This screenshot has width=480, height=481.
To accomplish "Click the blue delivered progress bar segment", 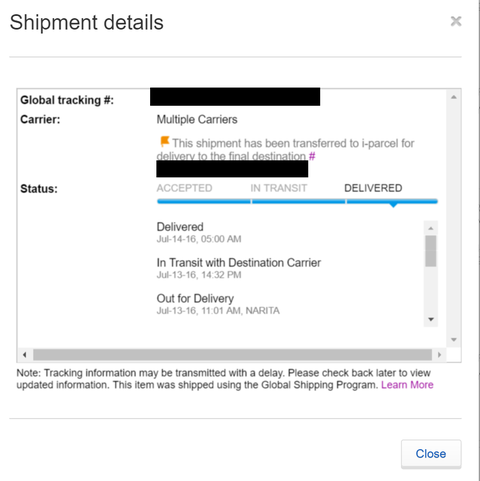I will 392,201.
